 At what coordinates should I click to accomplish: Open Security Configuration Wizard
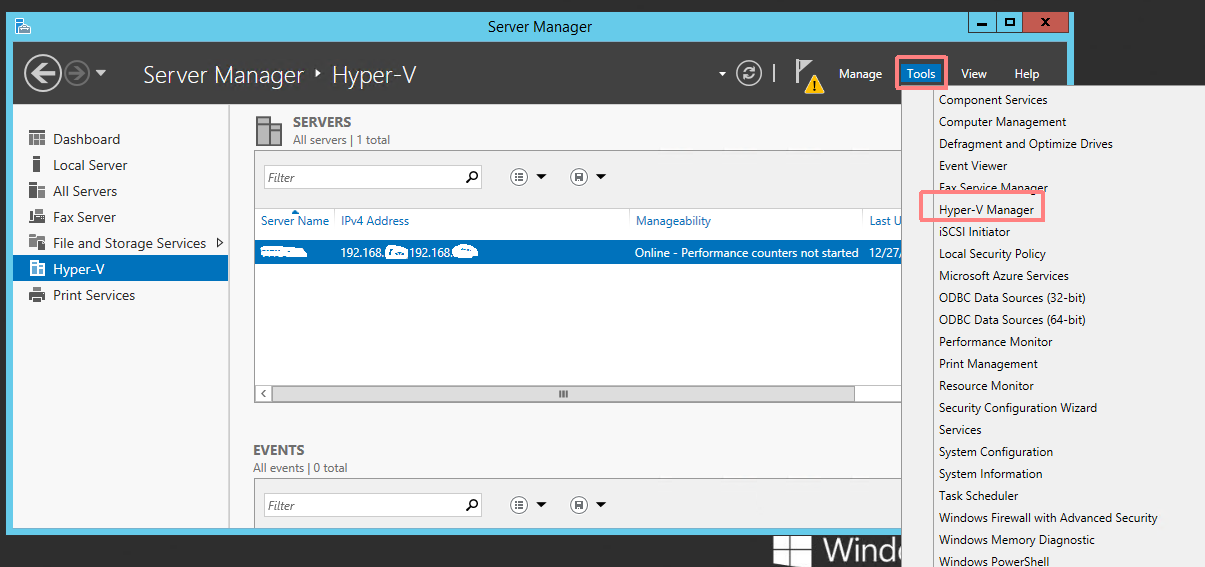click(1018, 408)
